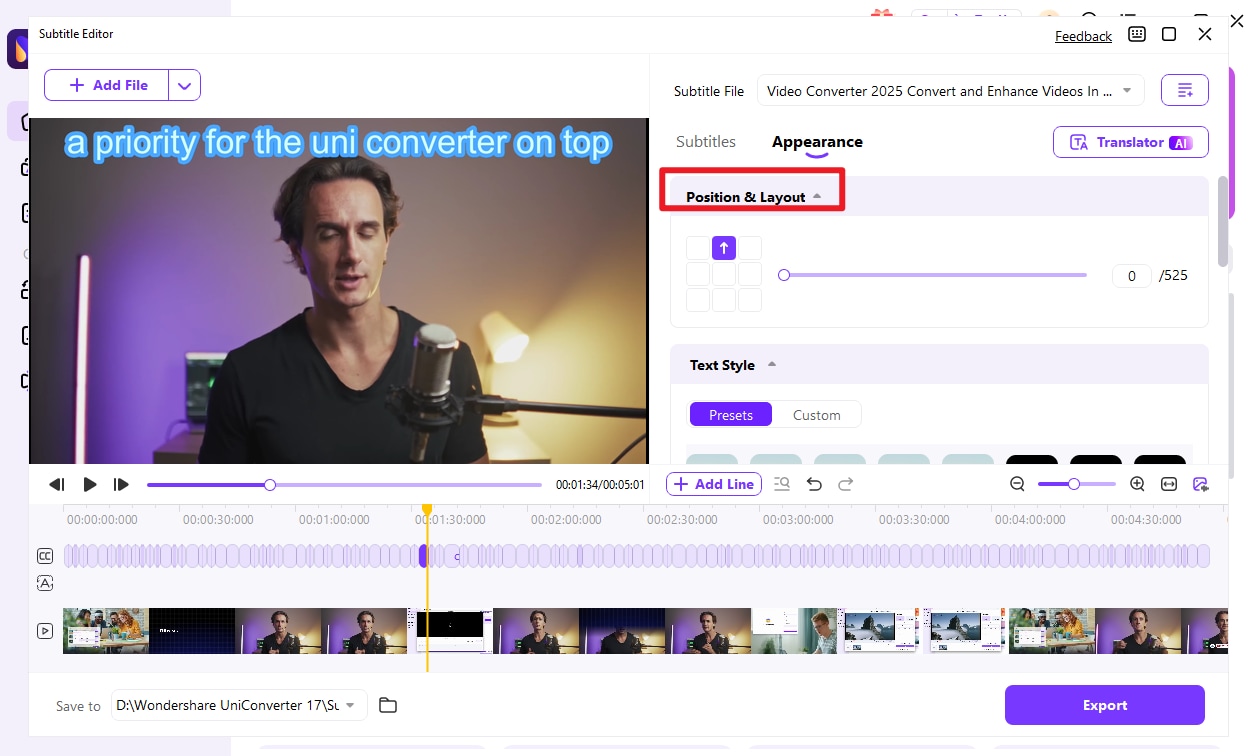
Task: Redo the last subtitle edit
Action: click(x=845, y=484)
